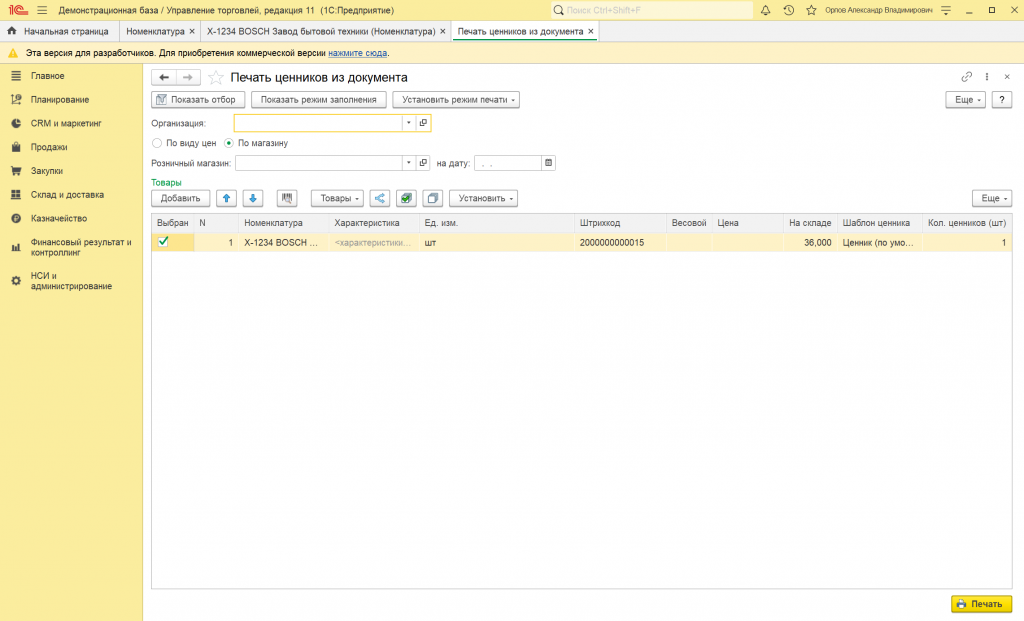
Task: Copy link to form icon
Action: 967,77
